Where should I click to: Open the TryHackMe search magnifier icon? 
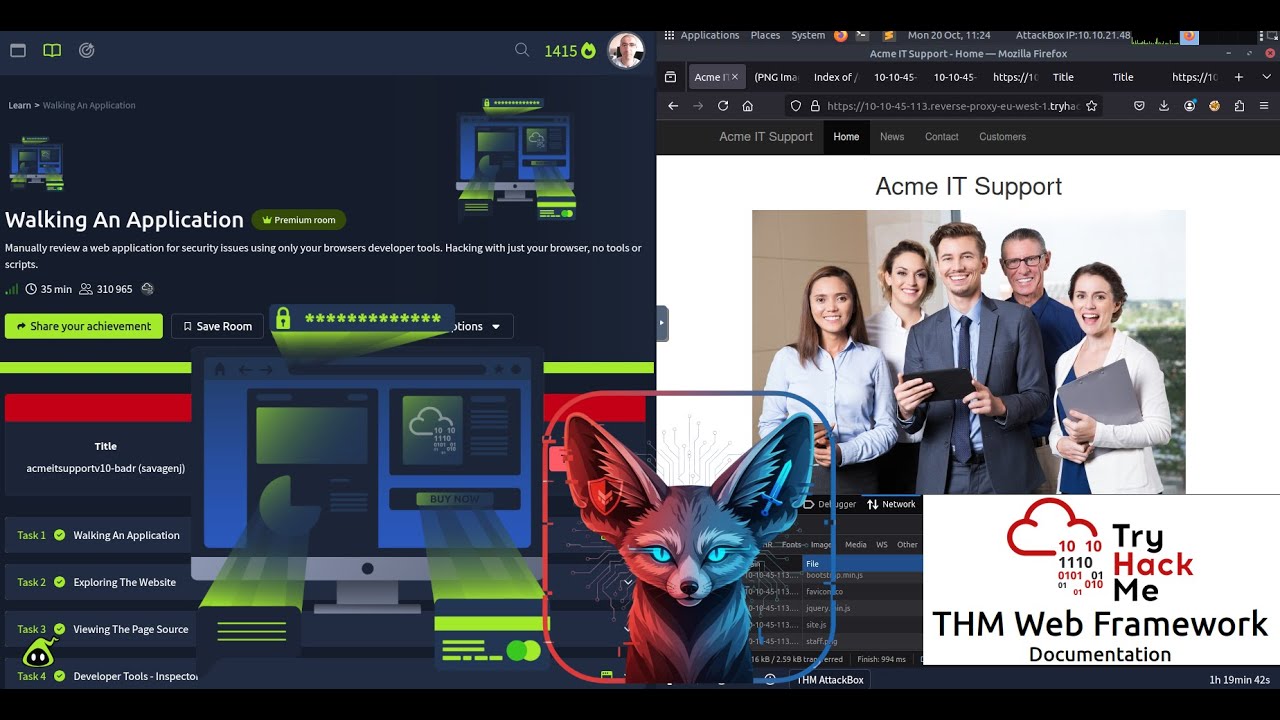tap(522, 50)
